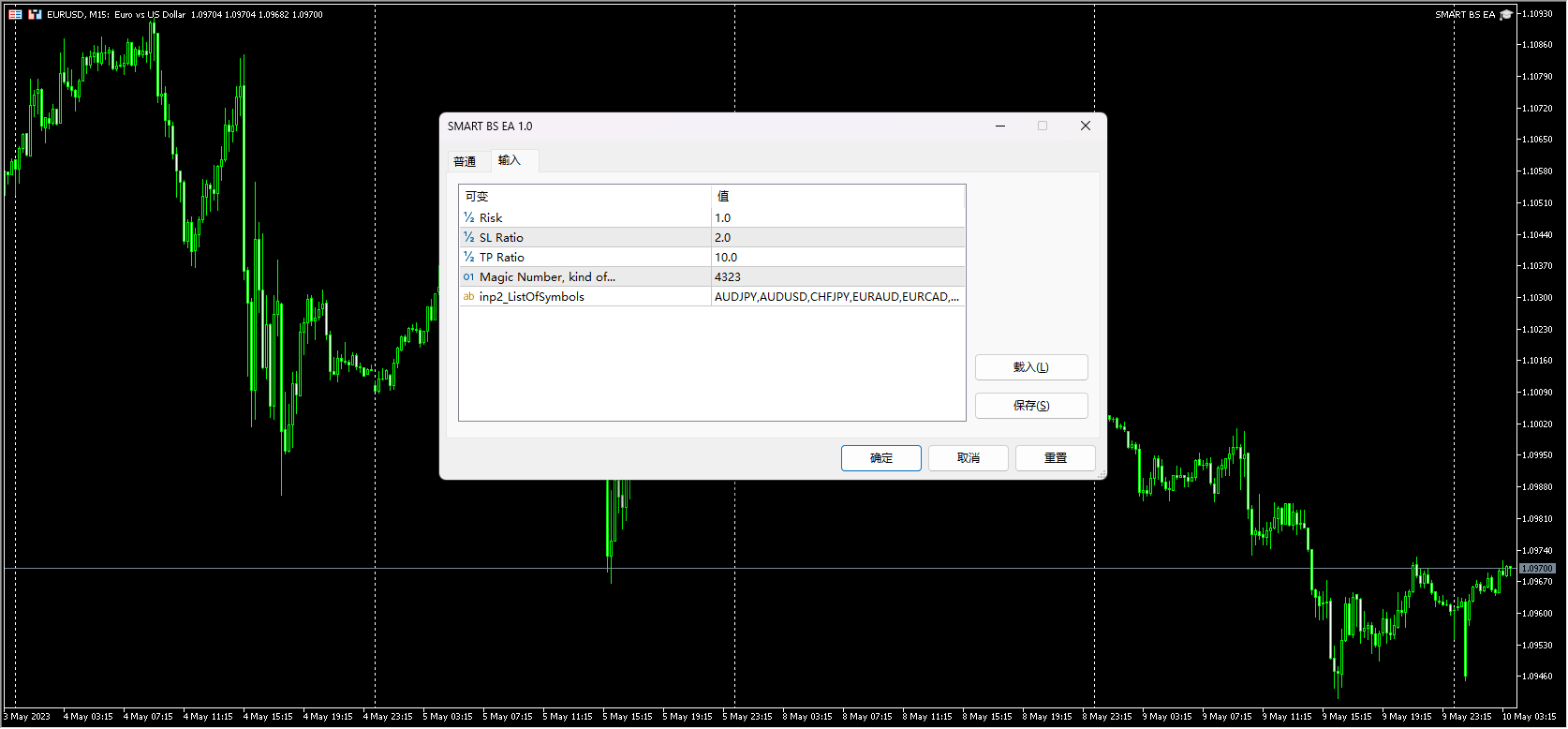This screenshot has width=1568, height=729.
Task: Reset inputs using the 重置 button
Action: 1056,458
